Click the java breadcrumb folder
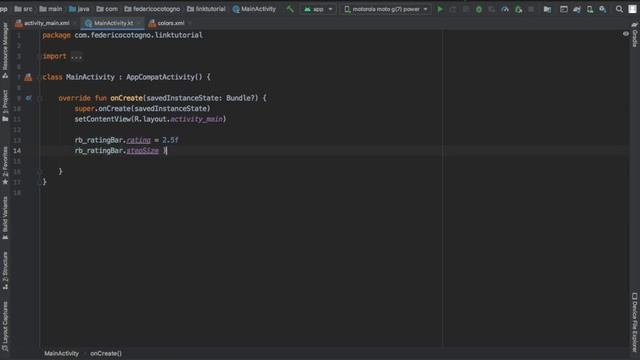 (79, 9)
